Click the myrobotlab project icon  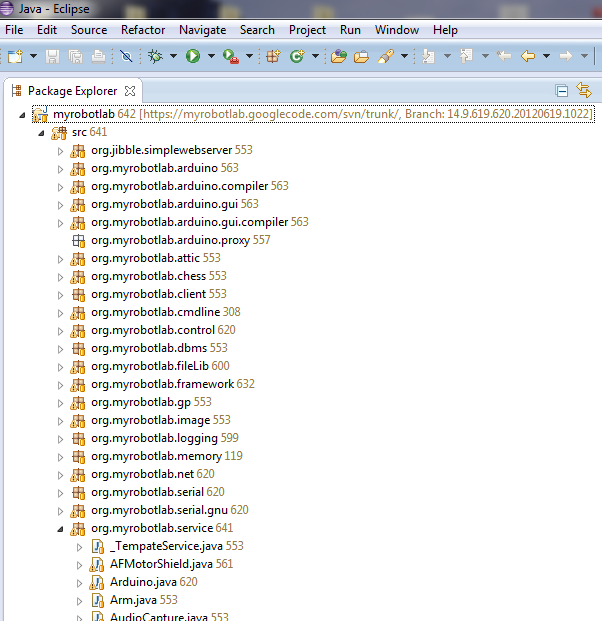(40, 114)
